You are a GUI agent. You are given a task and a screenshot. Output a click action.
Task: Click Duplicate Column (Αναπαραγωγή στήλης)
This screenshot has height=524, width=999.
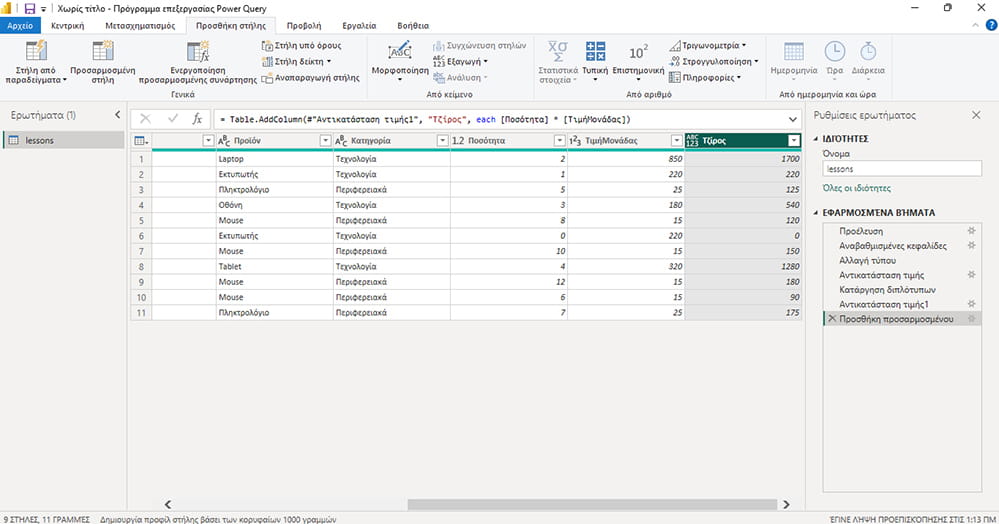(310, 78)
